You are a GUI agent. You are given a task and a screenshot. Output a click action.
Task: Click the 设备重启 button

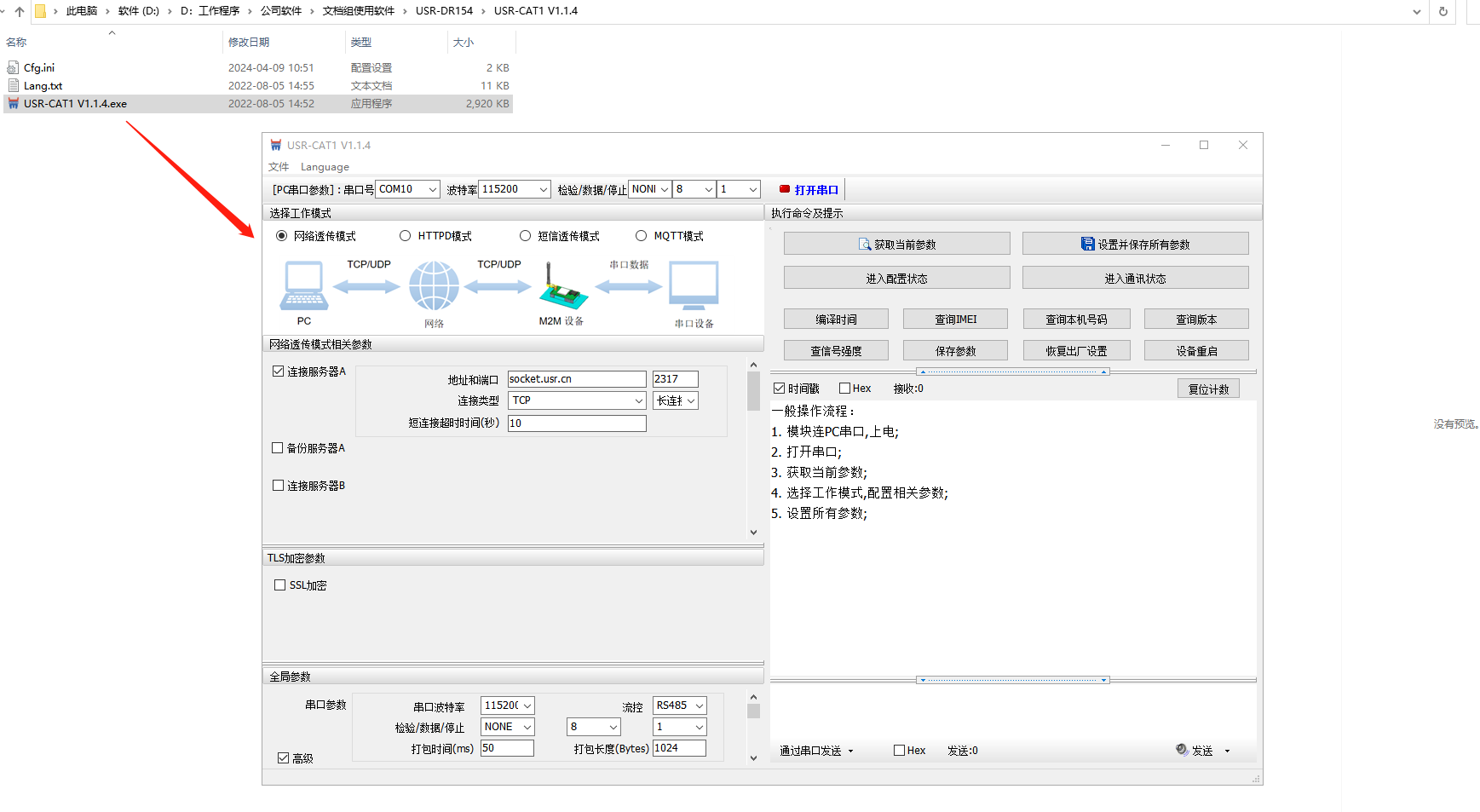[x=1195, y=351]
